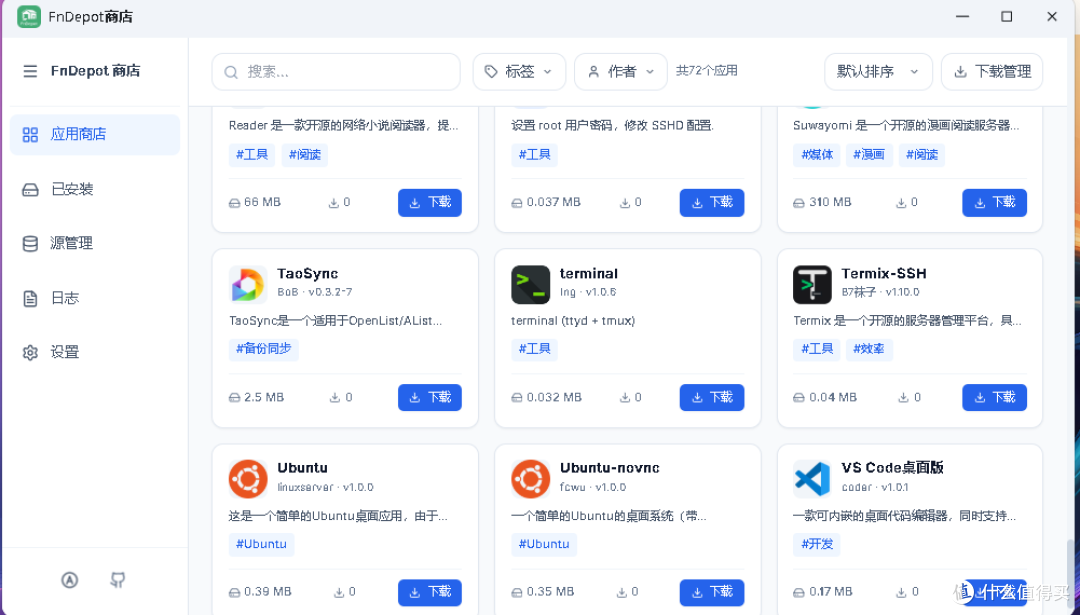This screenshot has height=615, width=1080.
Task: Download Termix-SSH
Action: [994, 397]
